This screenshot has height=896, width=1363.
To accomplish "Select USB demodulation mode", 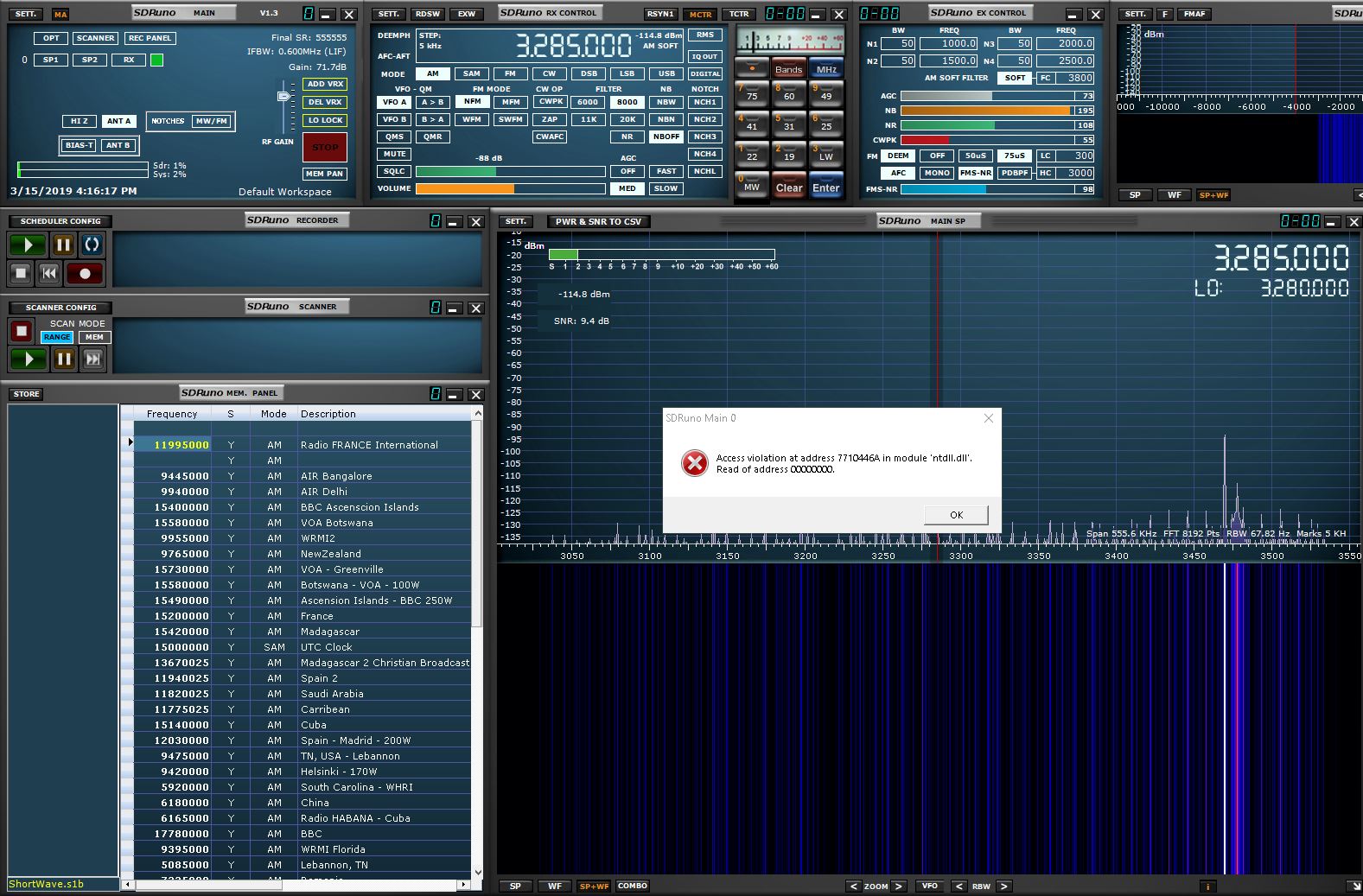I will [x=666, y=73].
